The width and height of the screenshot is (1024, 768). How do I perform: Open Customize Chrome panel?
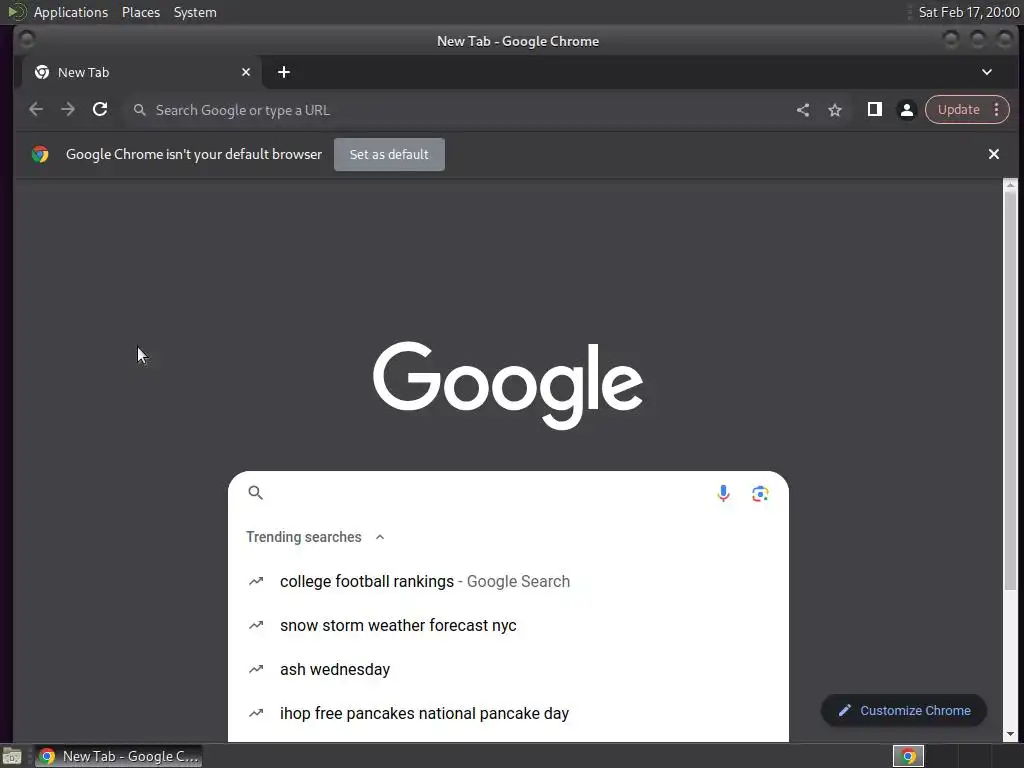pos(904,711)
